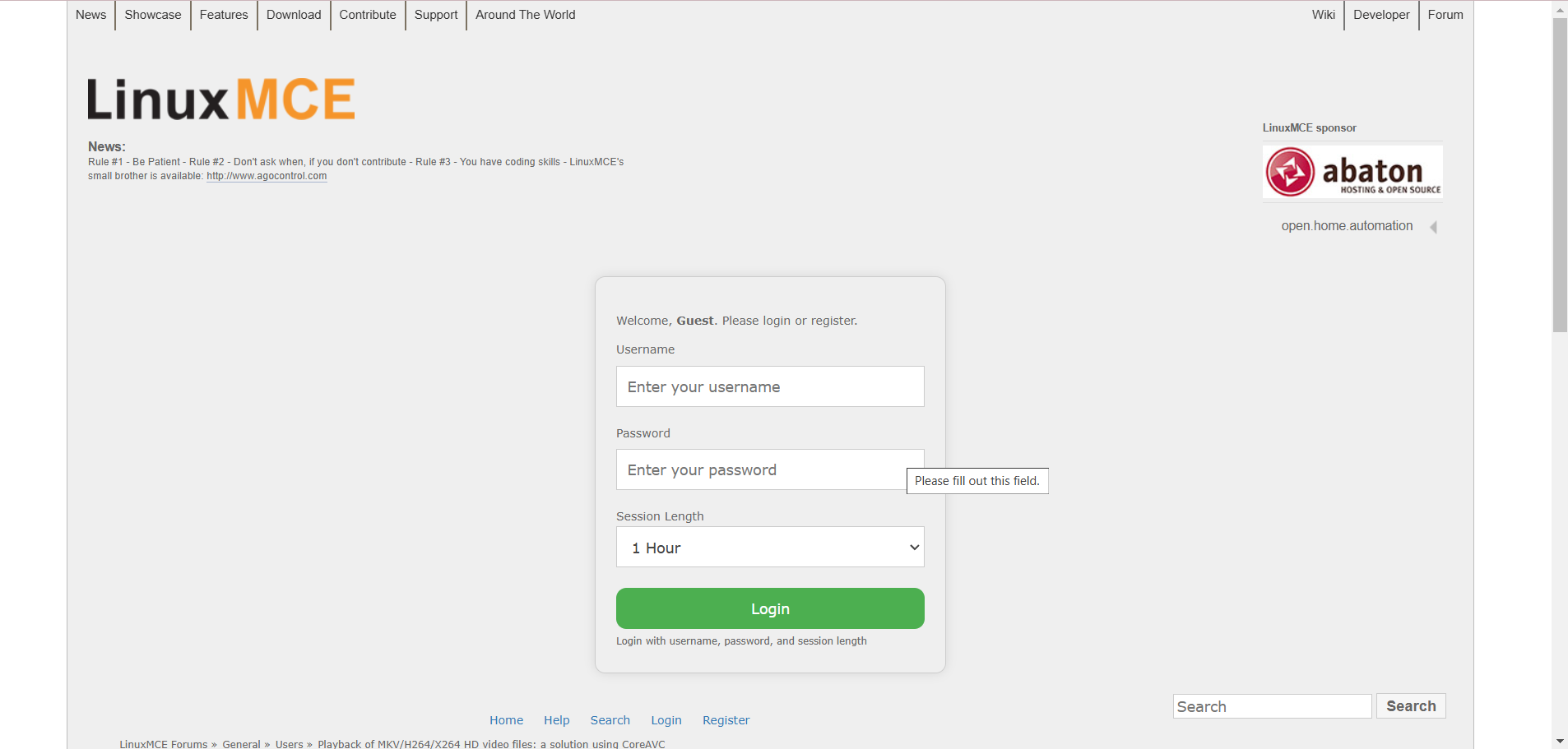Click the green Login button
1568x749 pixels.
tap(769, 608)
